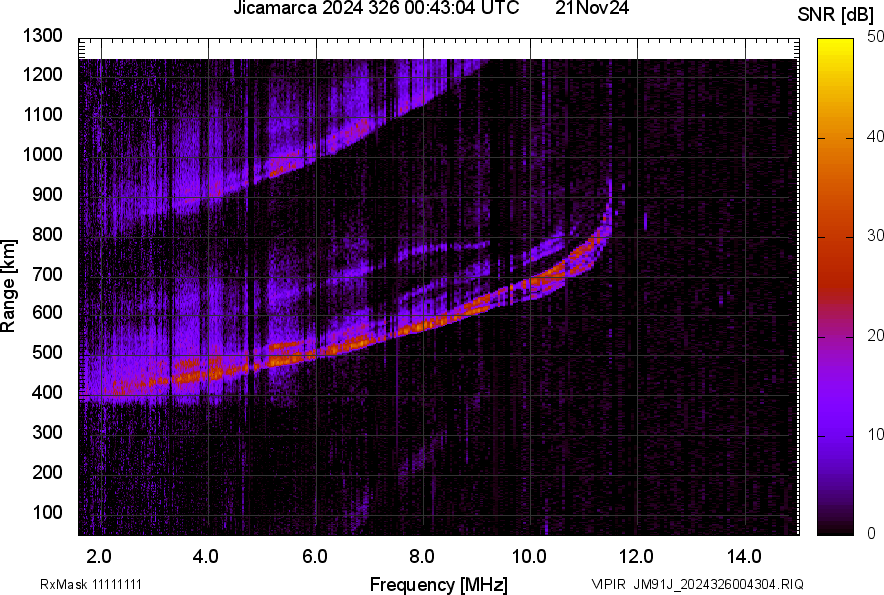Click the range tick label '1000'
884x595 pixels.
pyautogui.click(x=42, y=154)
